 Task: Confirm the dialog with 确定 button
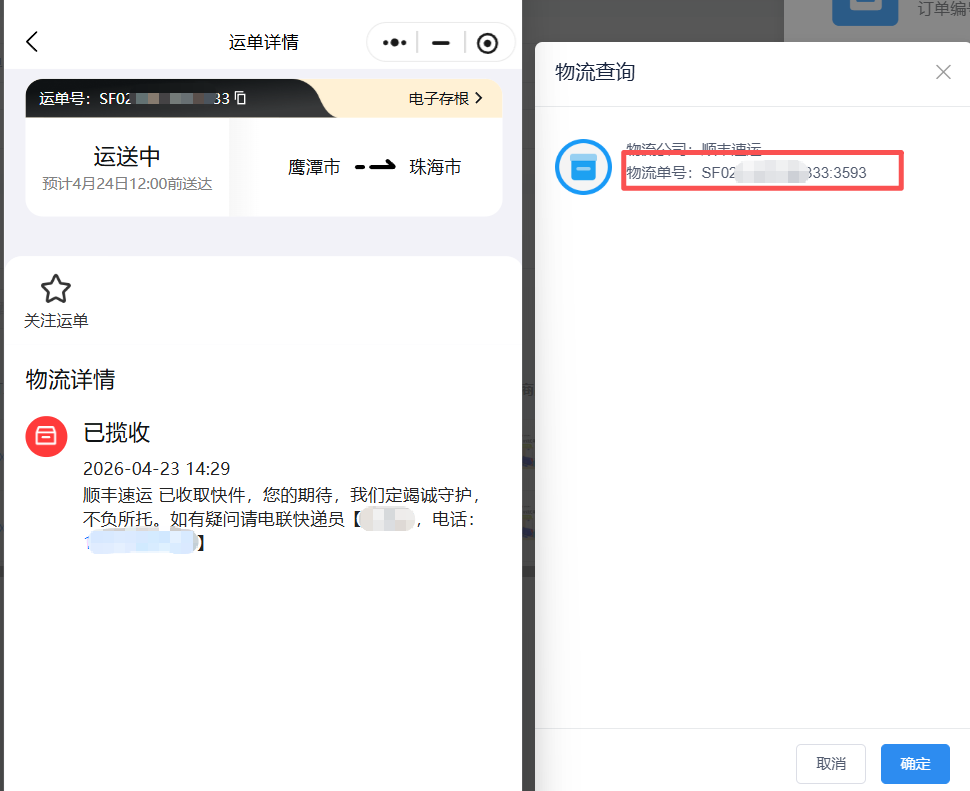(x=915, y=764)
